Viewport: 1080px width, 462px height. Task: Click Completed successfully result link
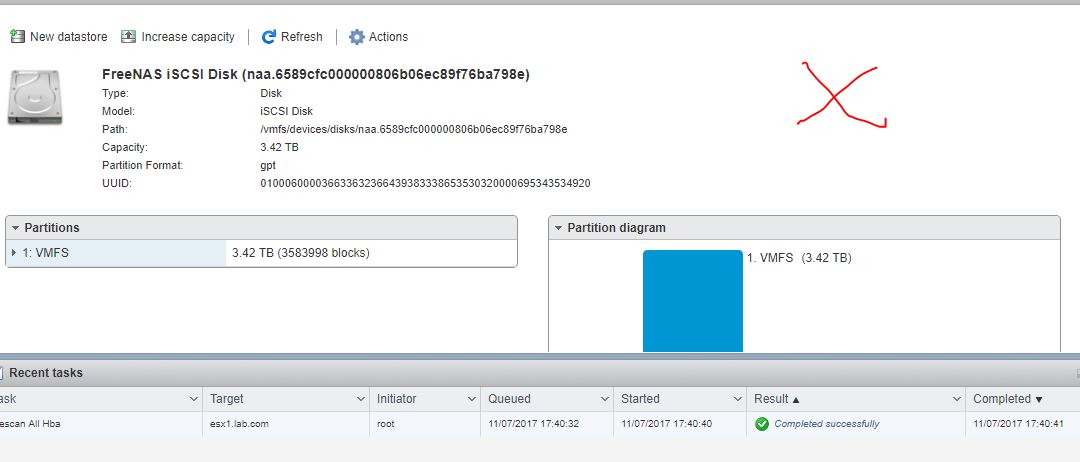[x=827, y=424]
